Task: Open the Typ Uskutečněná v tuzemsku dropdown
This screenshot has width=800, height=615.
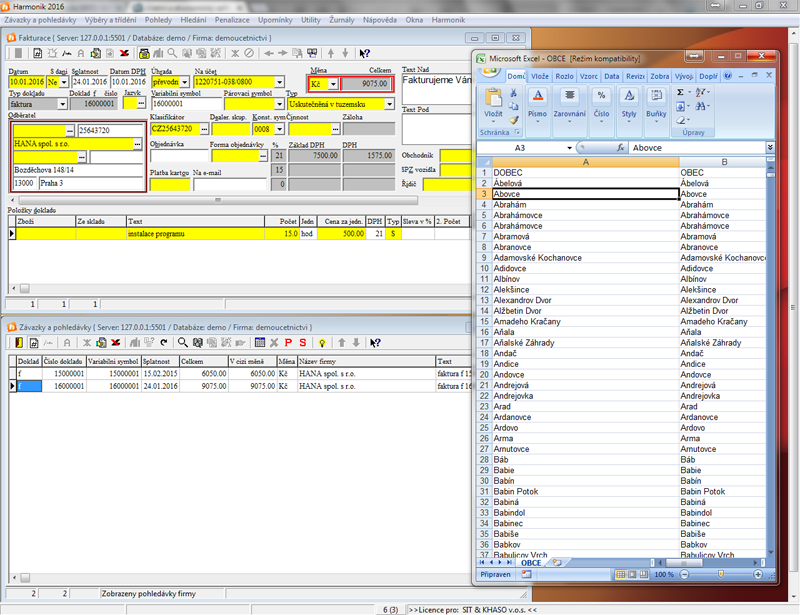Action: tap(389, 104)
